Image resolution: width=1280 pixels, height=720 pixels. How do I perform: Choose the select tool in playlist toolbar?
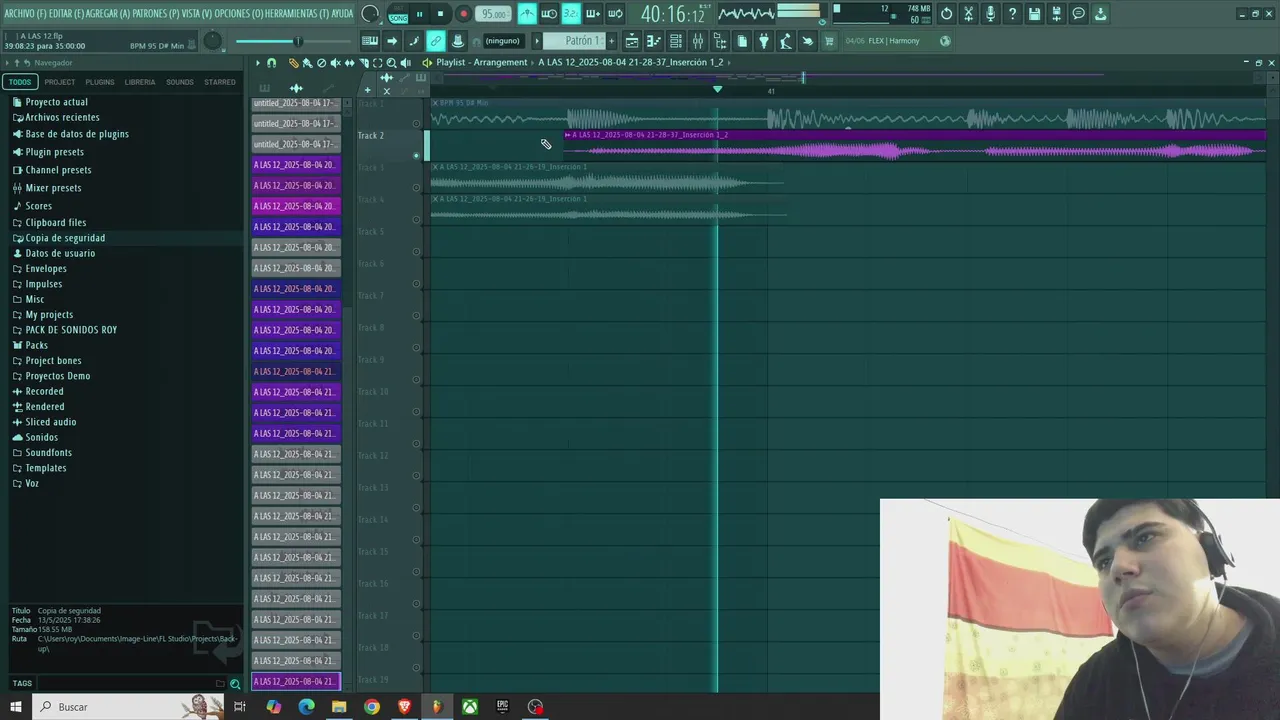(x=377, y=62)
